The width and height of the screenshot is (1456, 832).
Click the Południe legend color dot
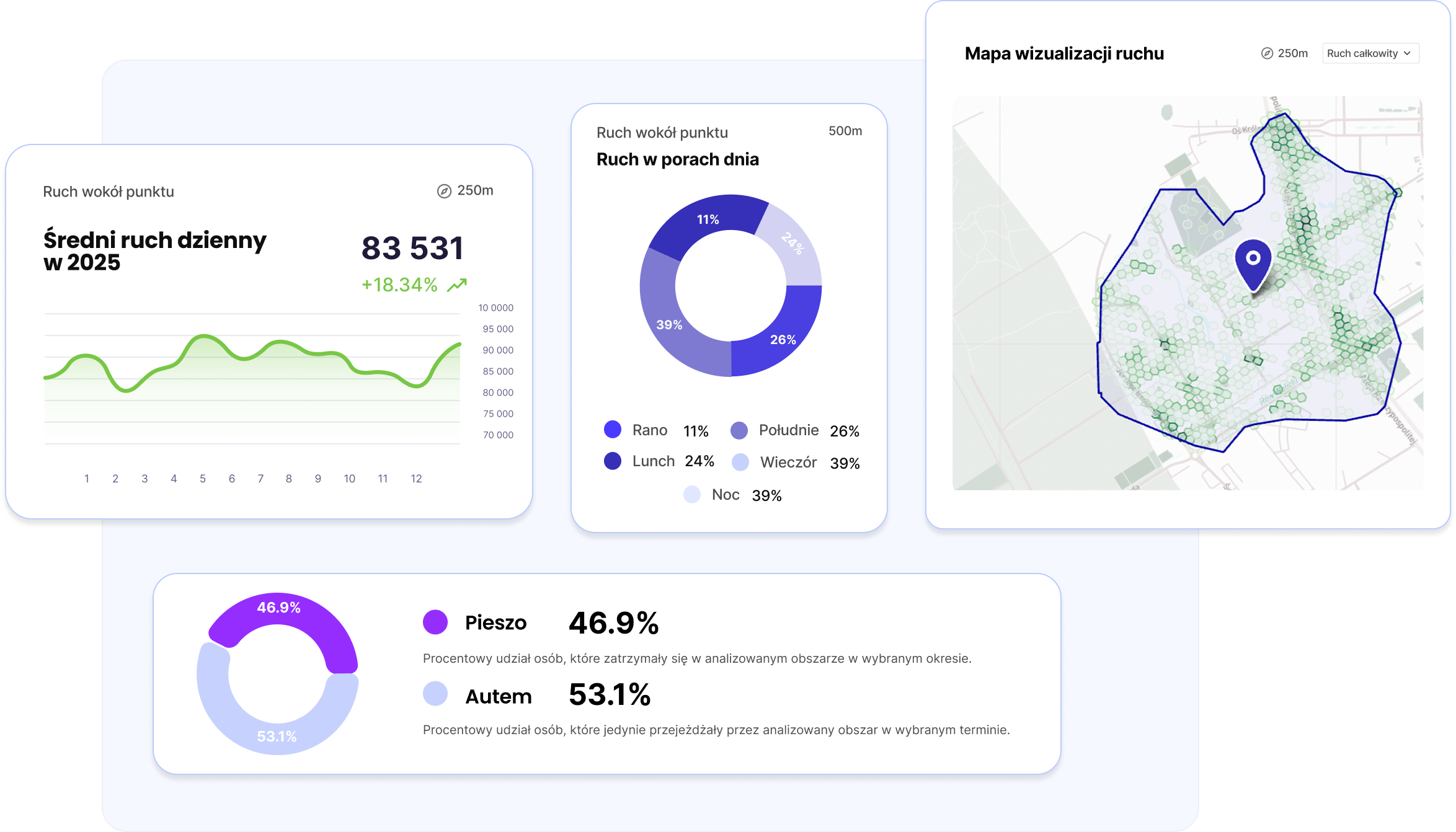click(x=739, y=430)
